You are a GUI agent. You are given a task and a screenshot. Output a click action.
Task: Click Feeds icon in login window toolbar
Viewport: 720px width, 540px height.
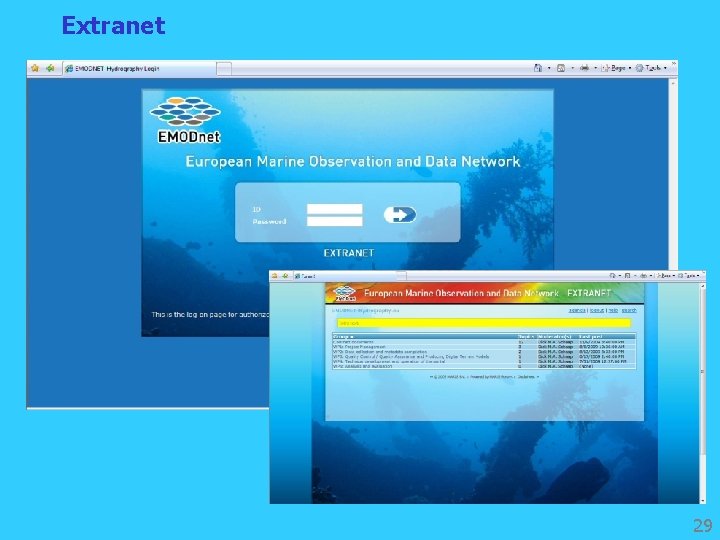click(x=561, y=68)
